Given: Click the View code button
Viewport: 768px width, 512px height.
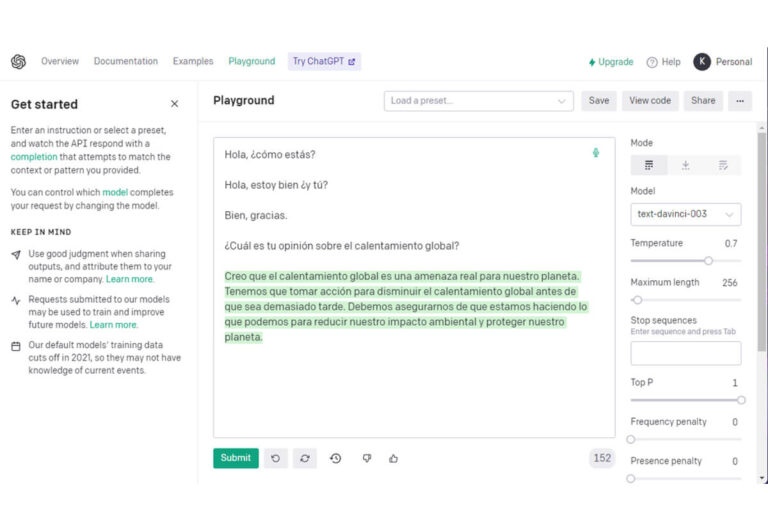Looking at the screenshot, I should (x=650, y=101).
